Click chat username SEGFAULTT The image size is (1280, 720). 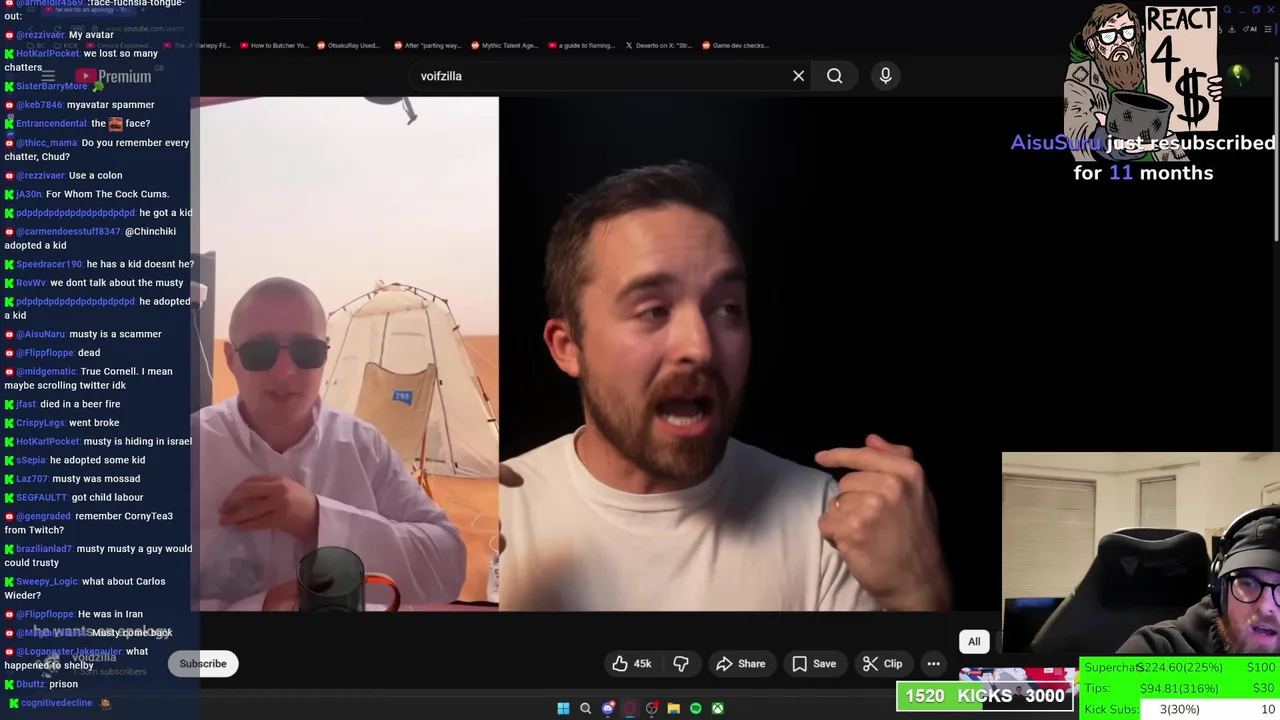pos(41,497)
